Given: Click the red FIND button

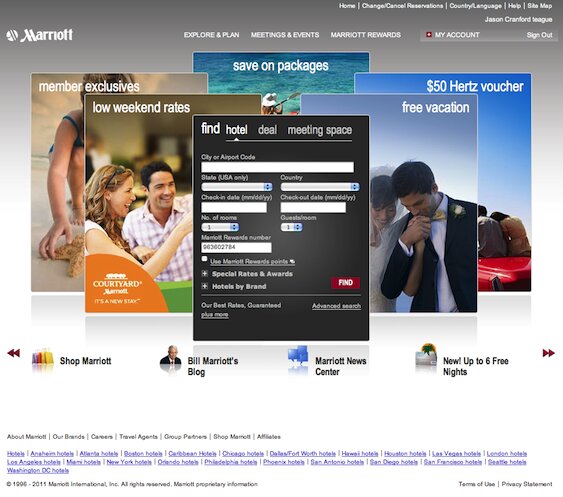Looking at the screenshot, I should coord(345,283).
